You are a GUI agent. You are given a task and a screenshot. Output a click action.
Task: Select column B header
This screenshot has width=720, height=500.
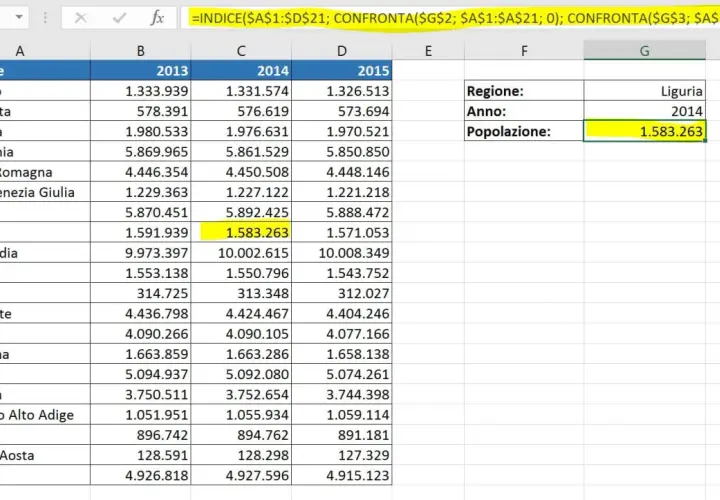tap(141, 51)
